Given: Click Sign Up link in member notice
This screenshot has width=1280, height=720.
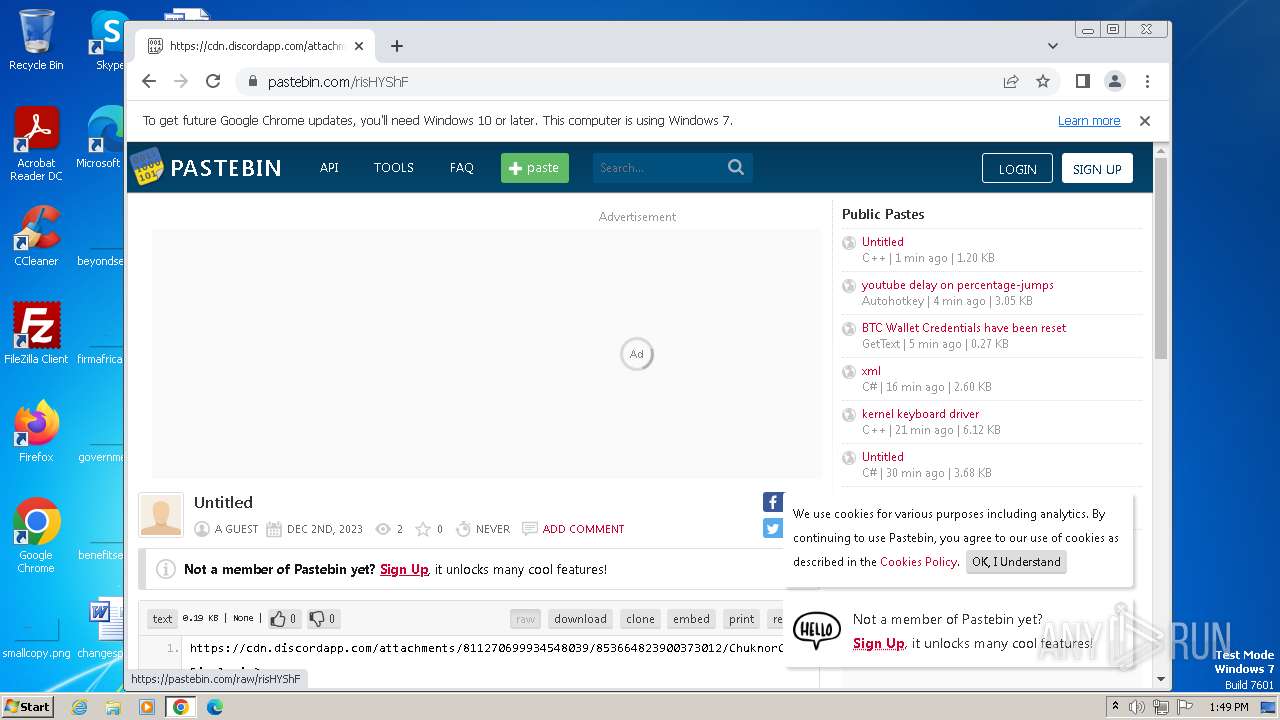Looking at the screenshot, I should [x=404, y=569].
